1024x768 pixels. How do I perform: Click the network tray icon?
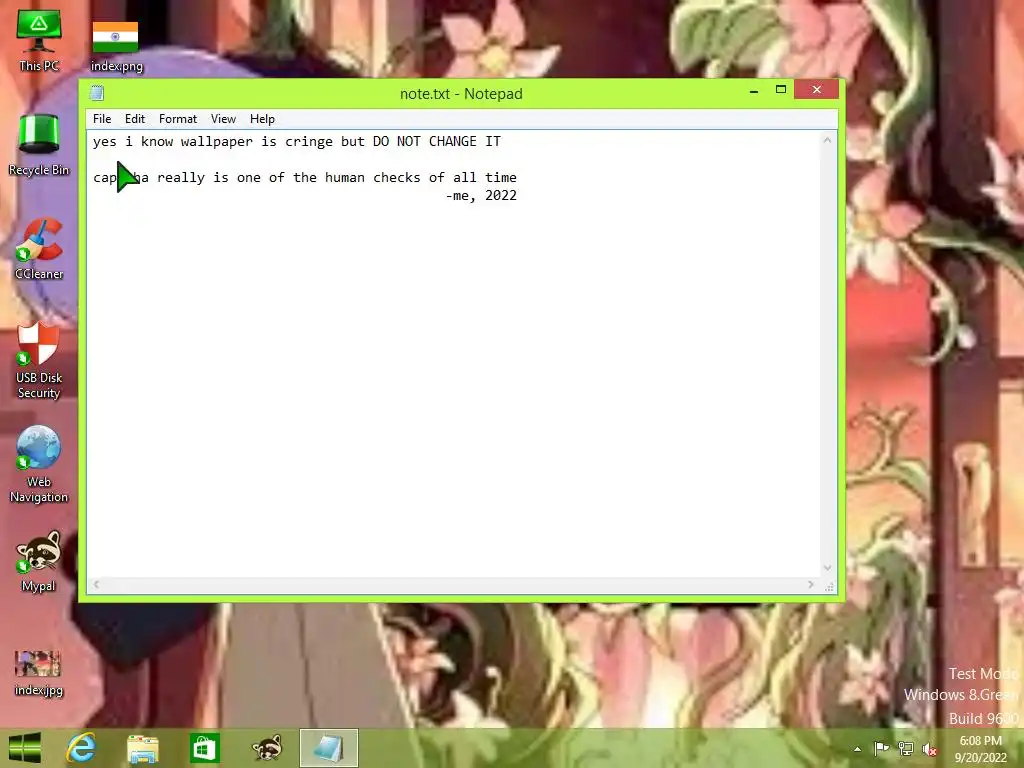[x=906, y=748]
